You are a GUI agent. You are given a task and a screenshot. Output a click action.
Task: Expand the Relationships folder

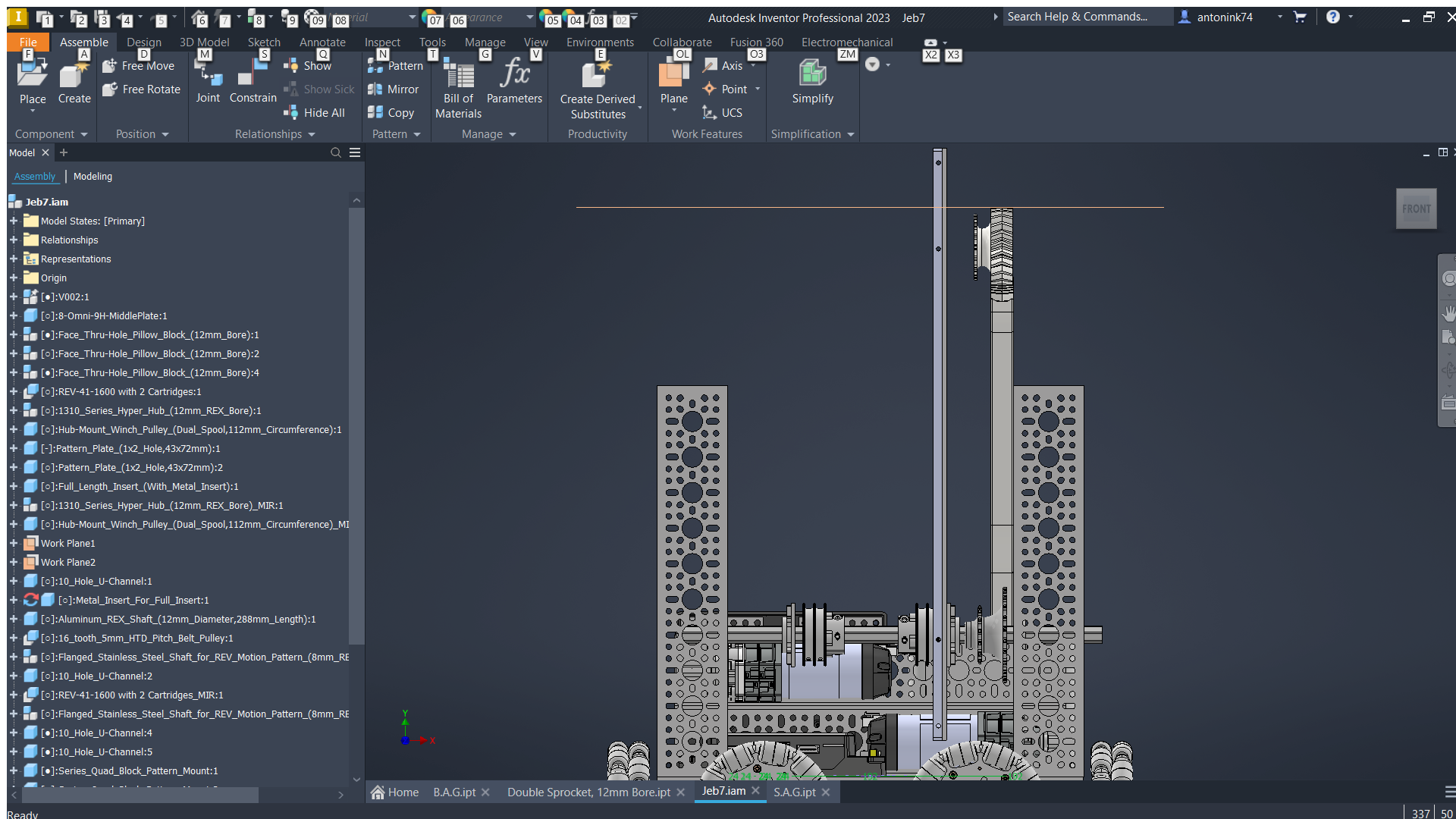tap(13, 240)
